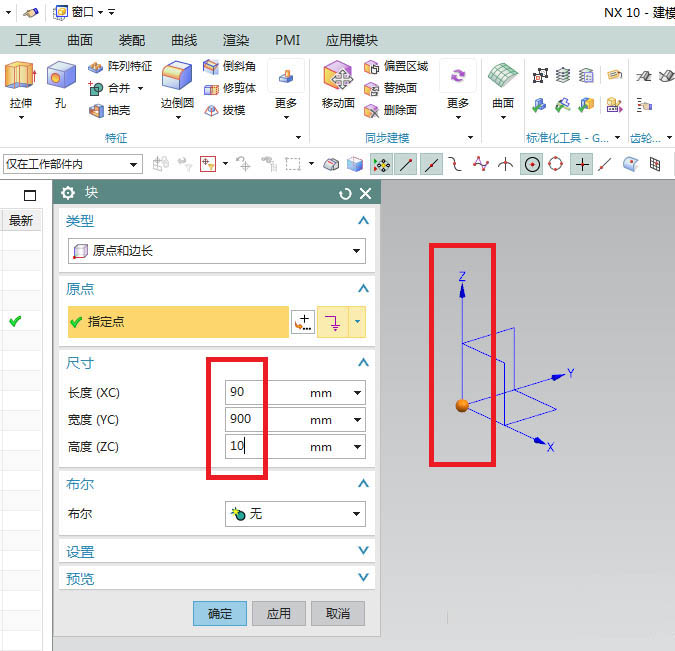Open the point dialog icon next to 指定点
The width and height of the screenshot is (675, 651).
pyautogui.click(x=303, y=322)
